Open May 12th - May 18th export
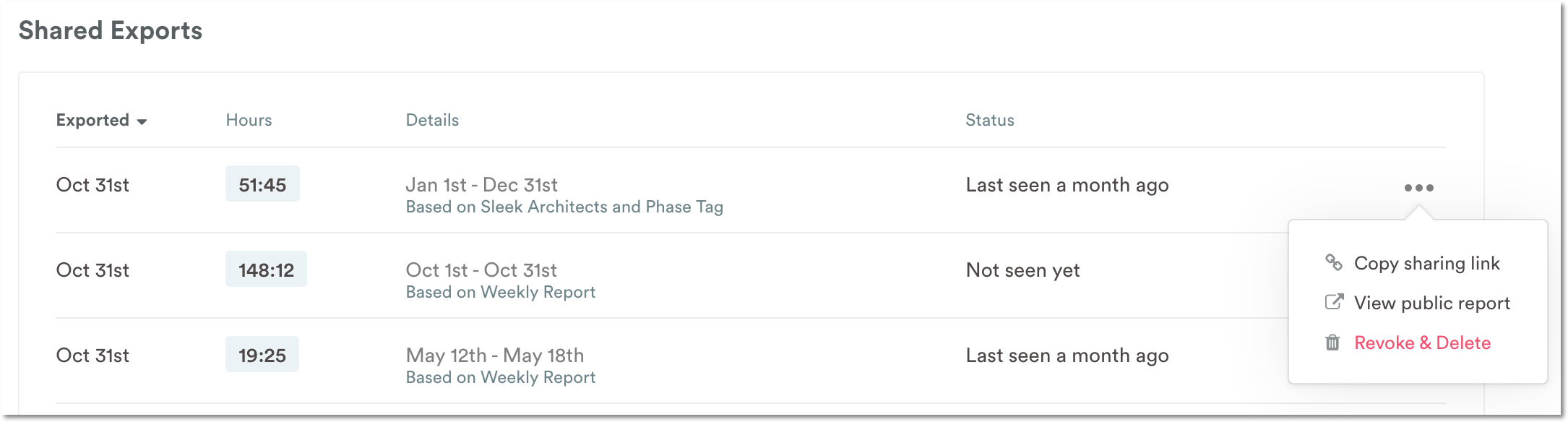Screen dimensions: 1568x422 [495, 356]
